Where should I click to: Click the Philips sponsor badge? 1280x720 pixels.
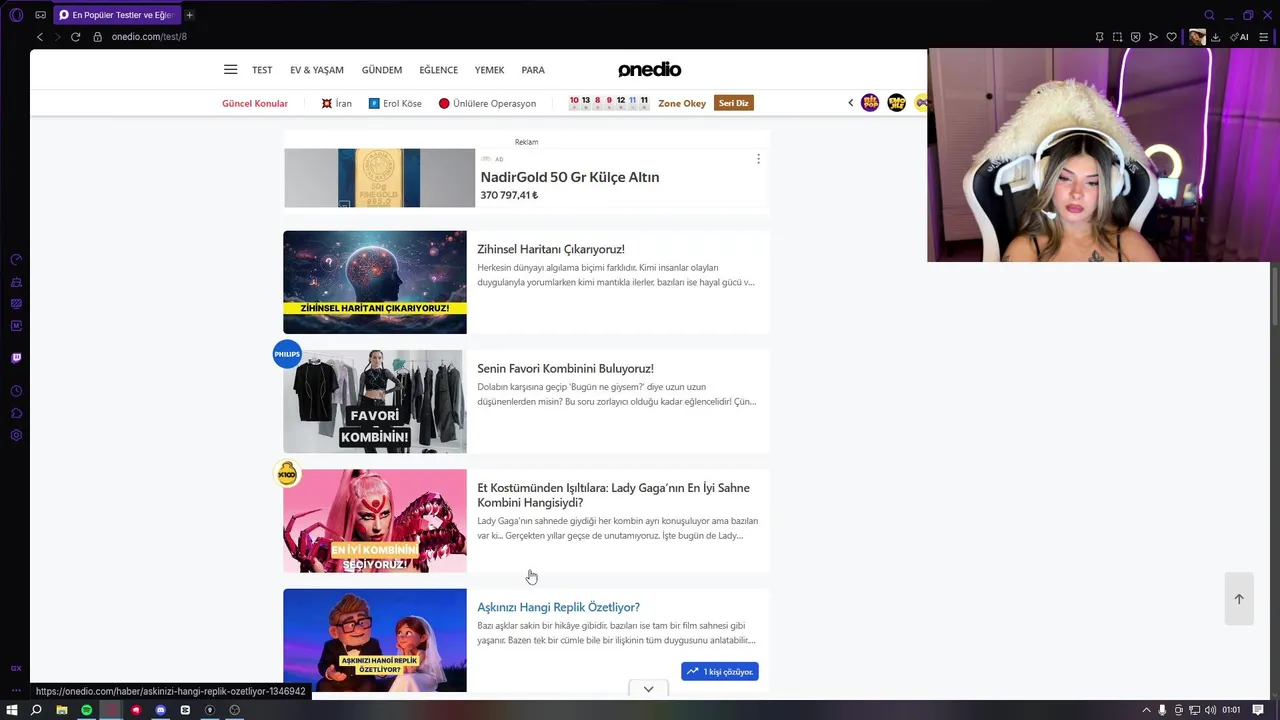[x=287, y=354]
